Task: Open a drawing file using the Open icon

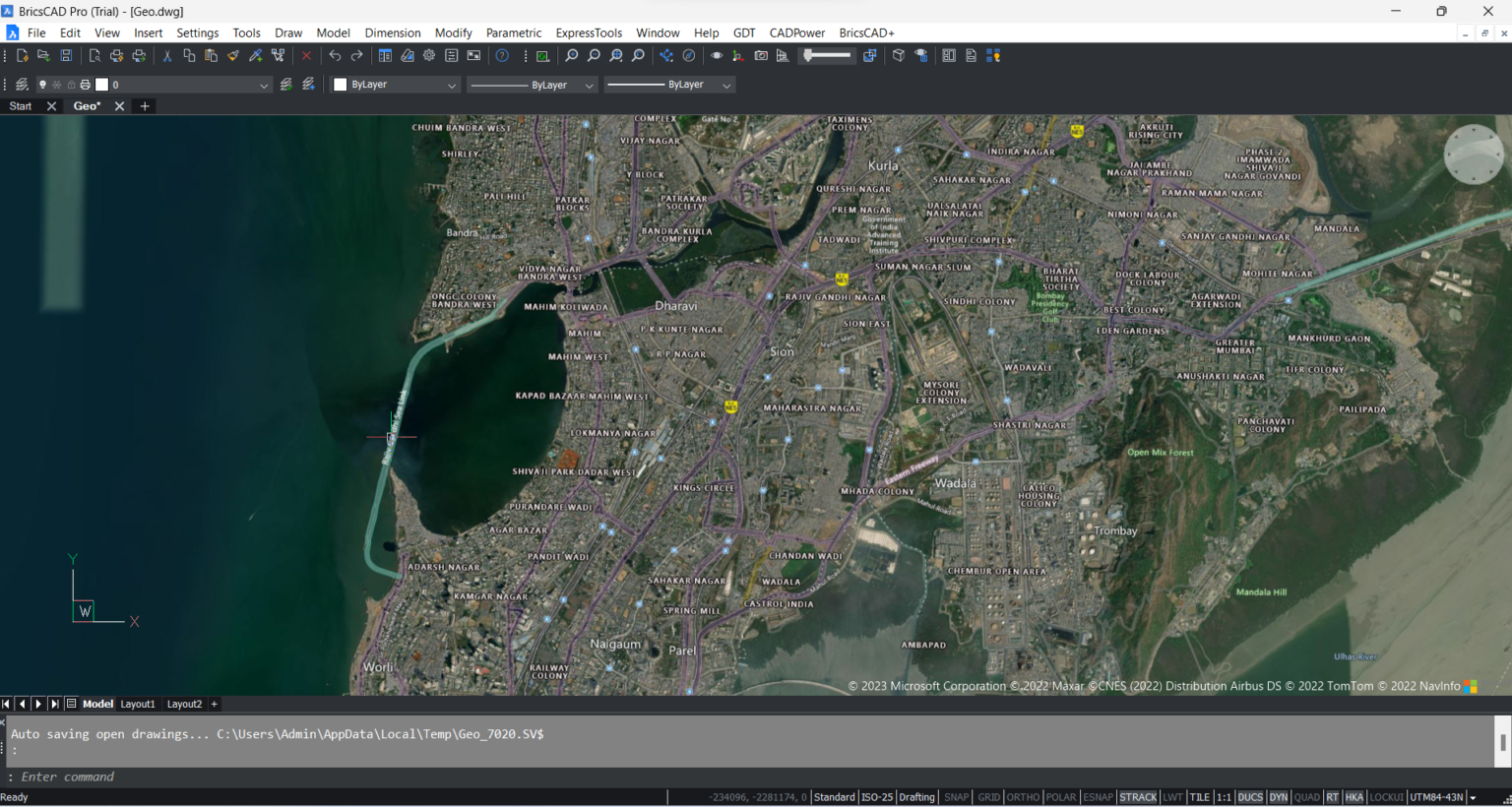Action: click(42, 55)
